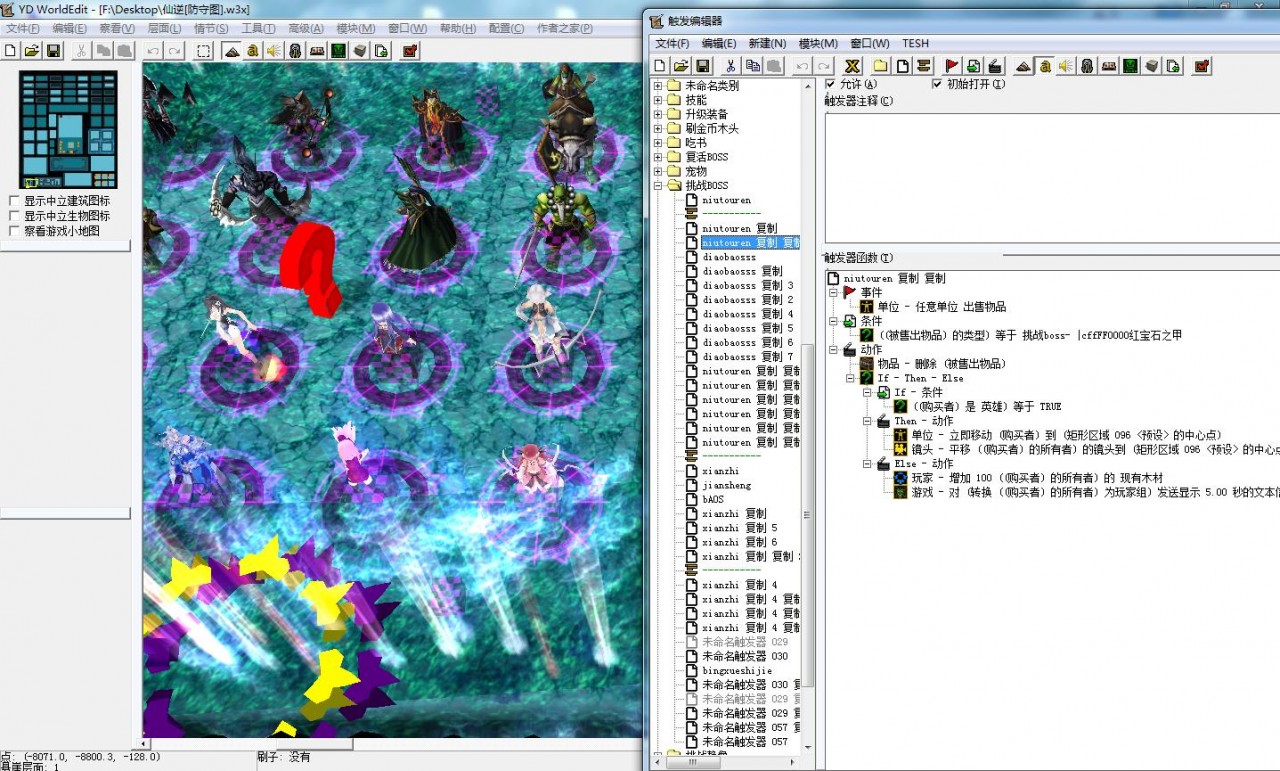Expand the 升级装备 folder
The image size is (1280, 771).
click(x=658, y=114)
